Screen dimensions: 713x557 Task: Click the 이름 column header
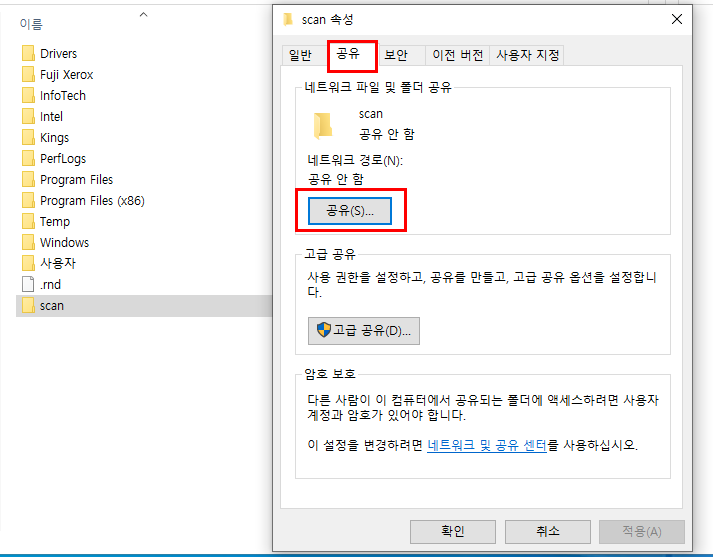pyautogui.click(x=31, y=24)
